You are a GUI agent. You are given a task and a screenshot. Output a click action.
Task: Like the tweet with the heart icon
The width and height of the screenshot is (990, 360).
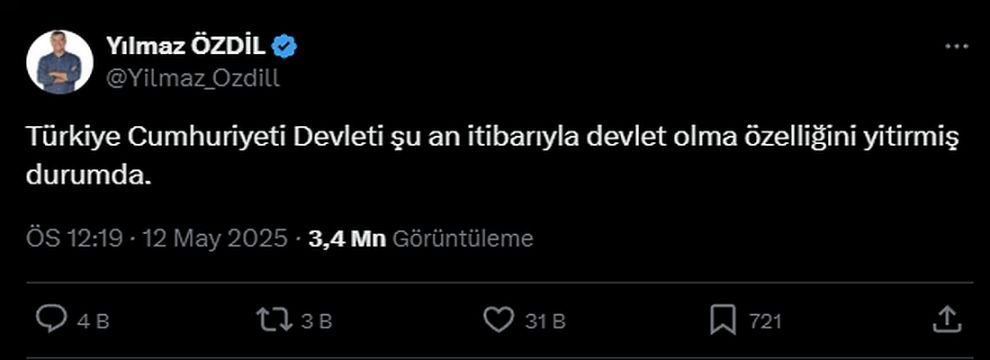(498, 320)
